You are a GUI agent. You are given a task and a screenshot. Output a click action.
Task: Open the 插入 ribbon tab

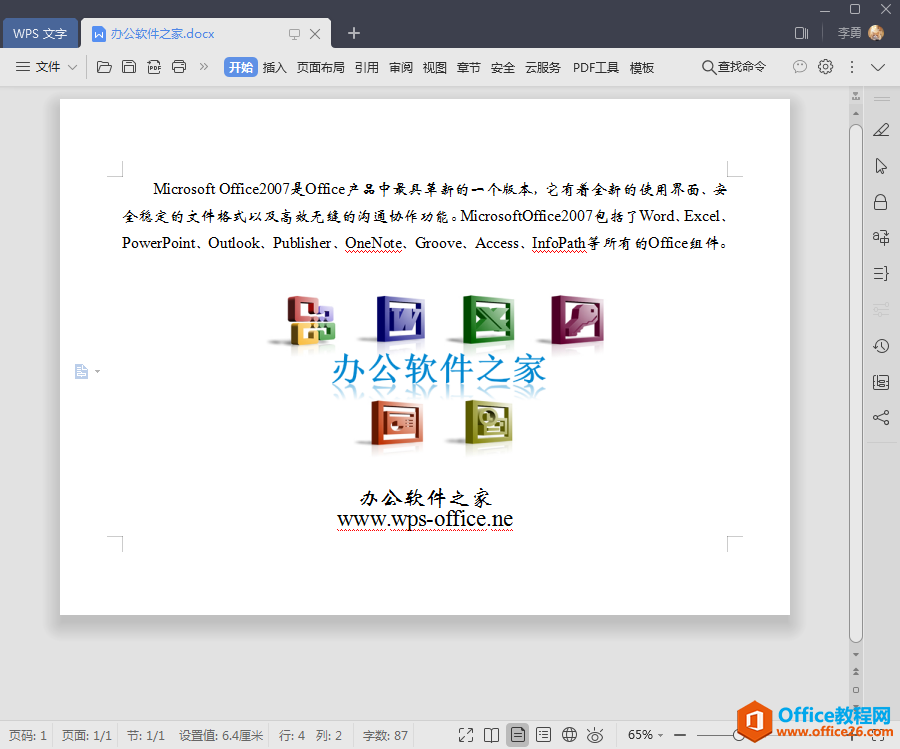274,68
